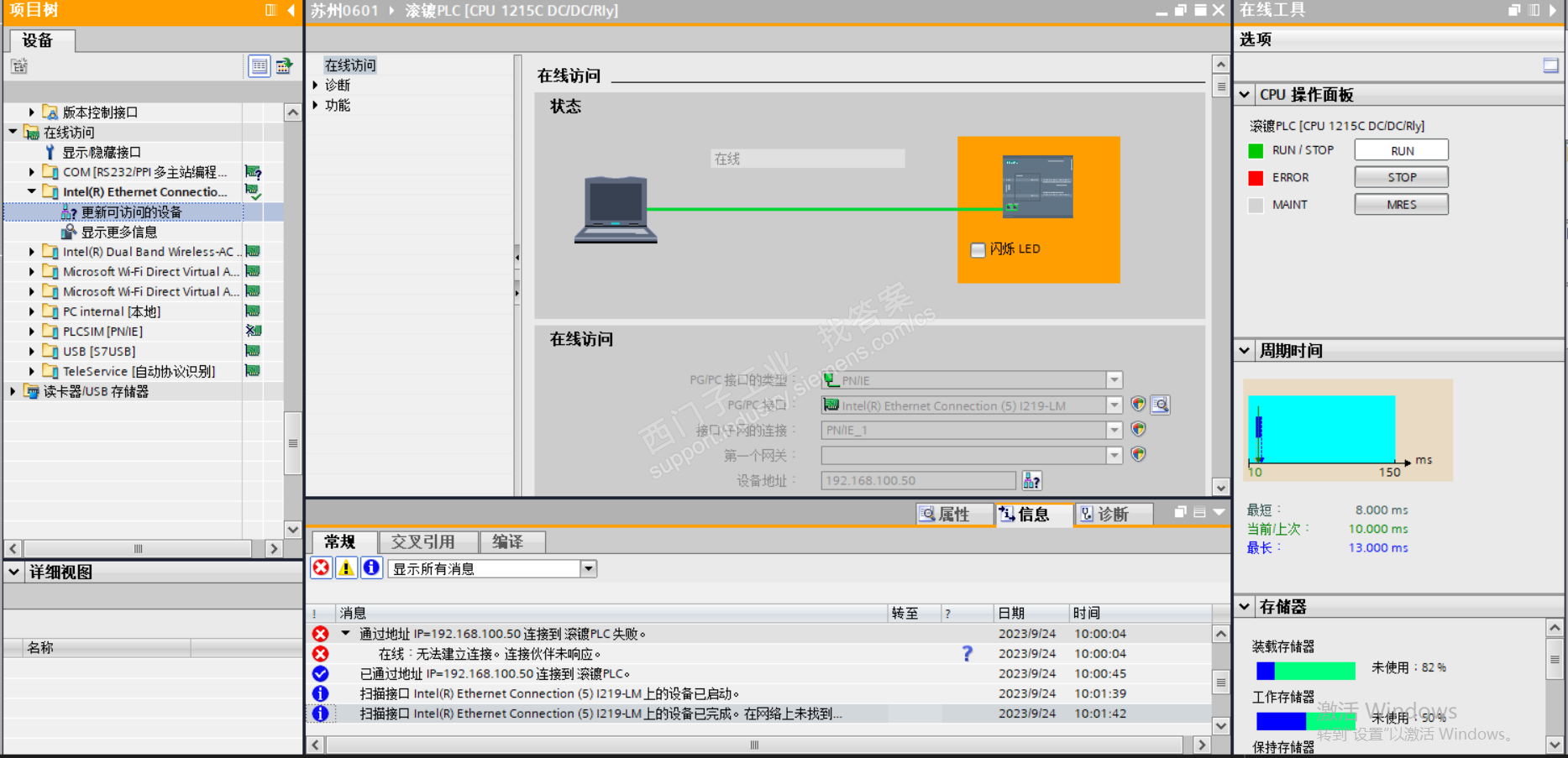Collapse the 在线工具 pane using header arrow
The image size is (1568, 758).
pyautogui.click(x=1553, y=10)
